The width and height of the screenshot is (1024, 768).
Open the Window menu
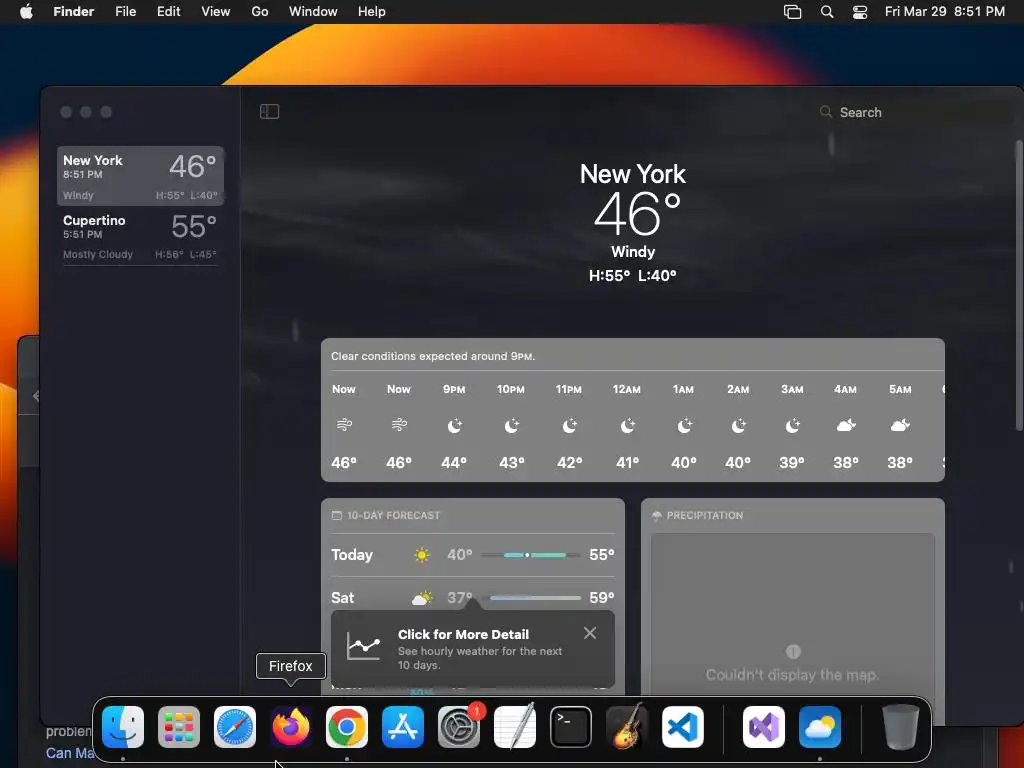tap(313, 12)
